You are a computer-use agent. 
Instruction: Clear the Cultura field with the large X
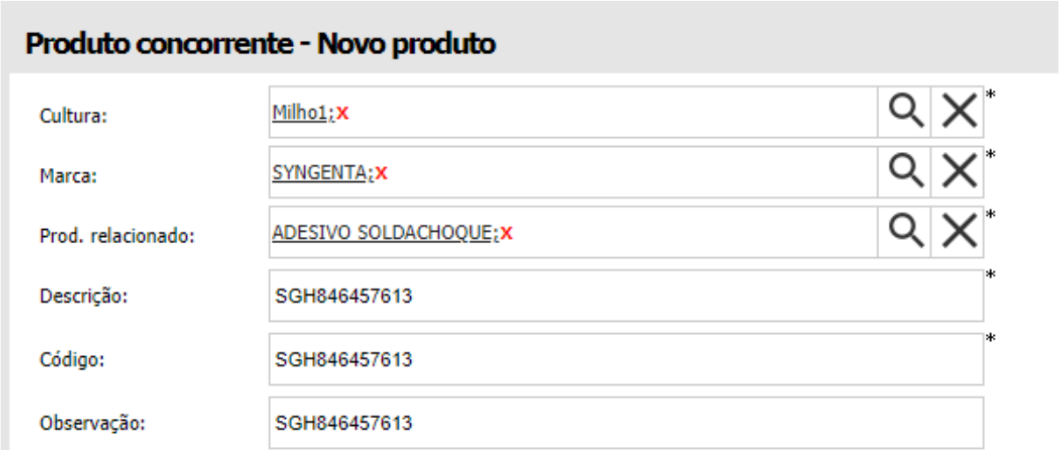(958, 112)
